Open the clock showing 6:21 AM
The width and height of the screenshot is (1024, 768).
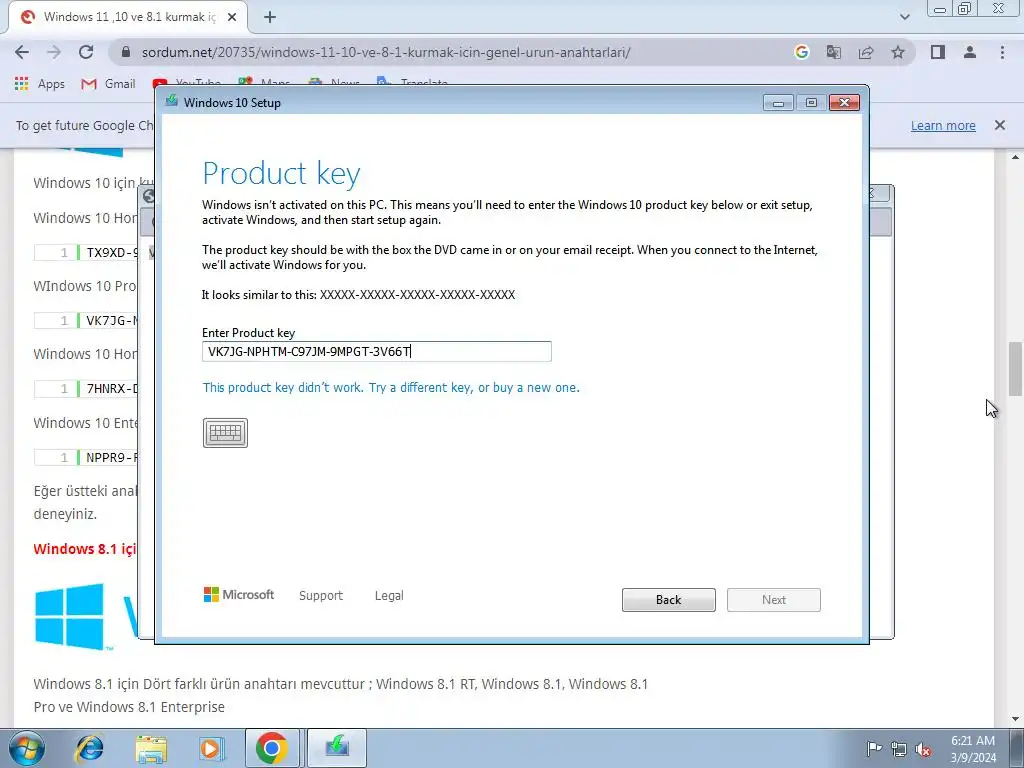(x=973, y=749)
